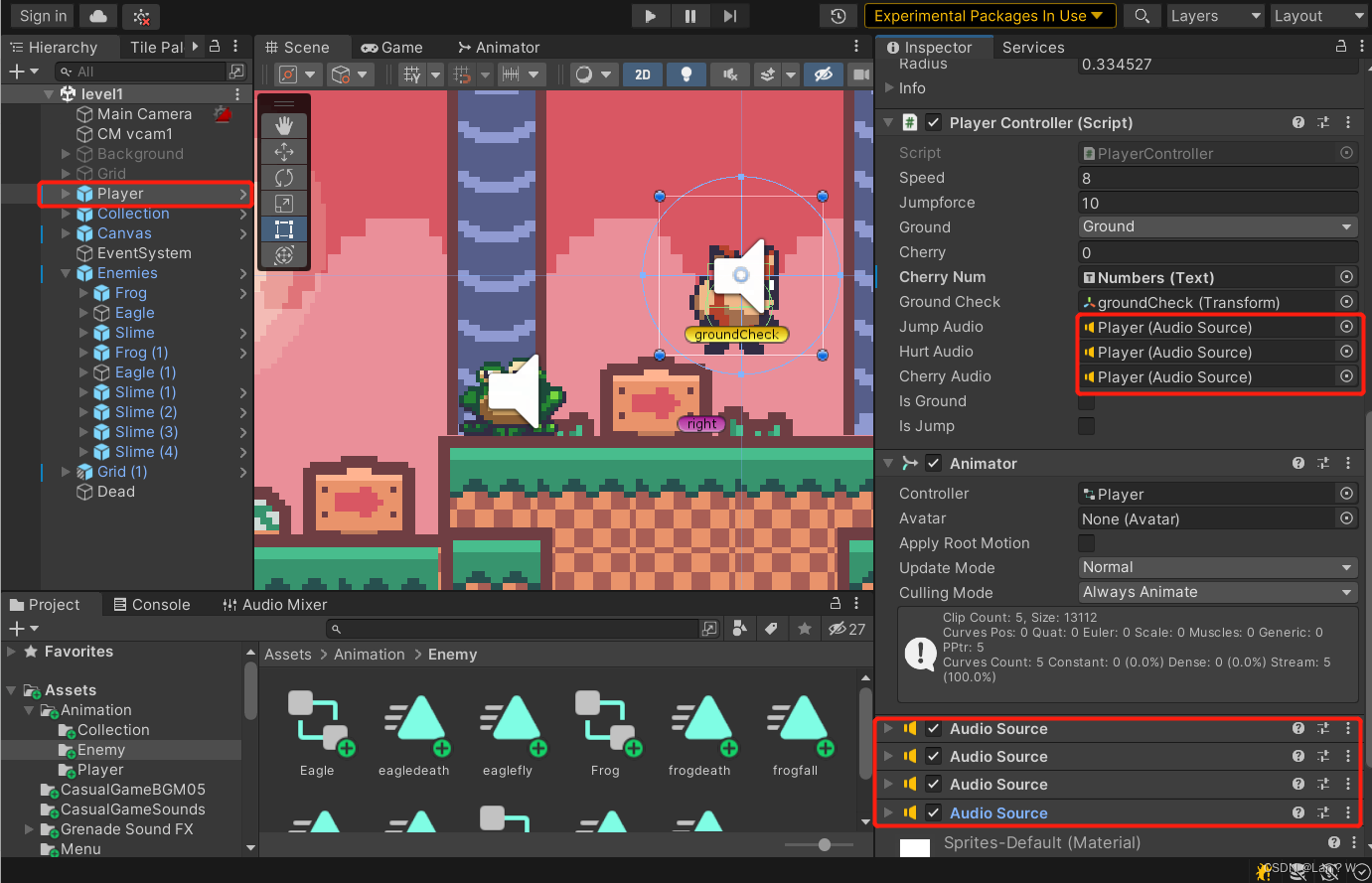The image size is (1372, 883).
Task: Disable the first Audio Source checkbox
Action: [933, 728]
